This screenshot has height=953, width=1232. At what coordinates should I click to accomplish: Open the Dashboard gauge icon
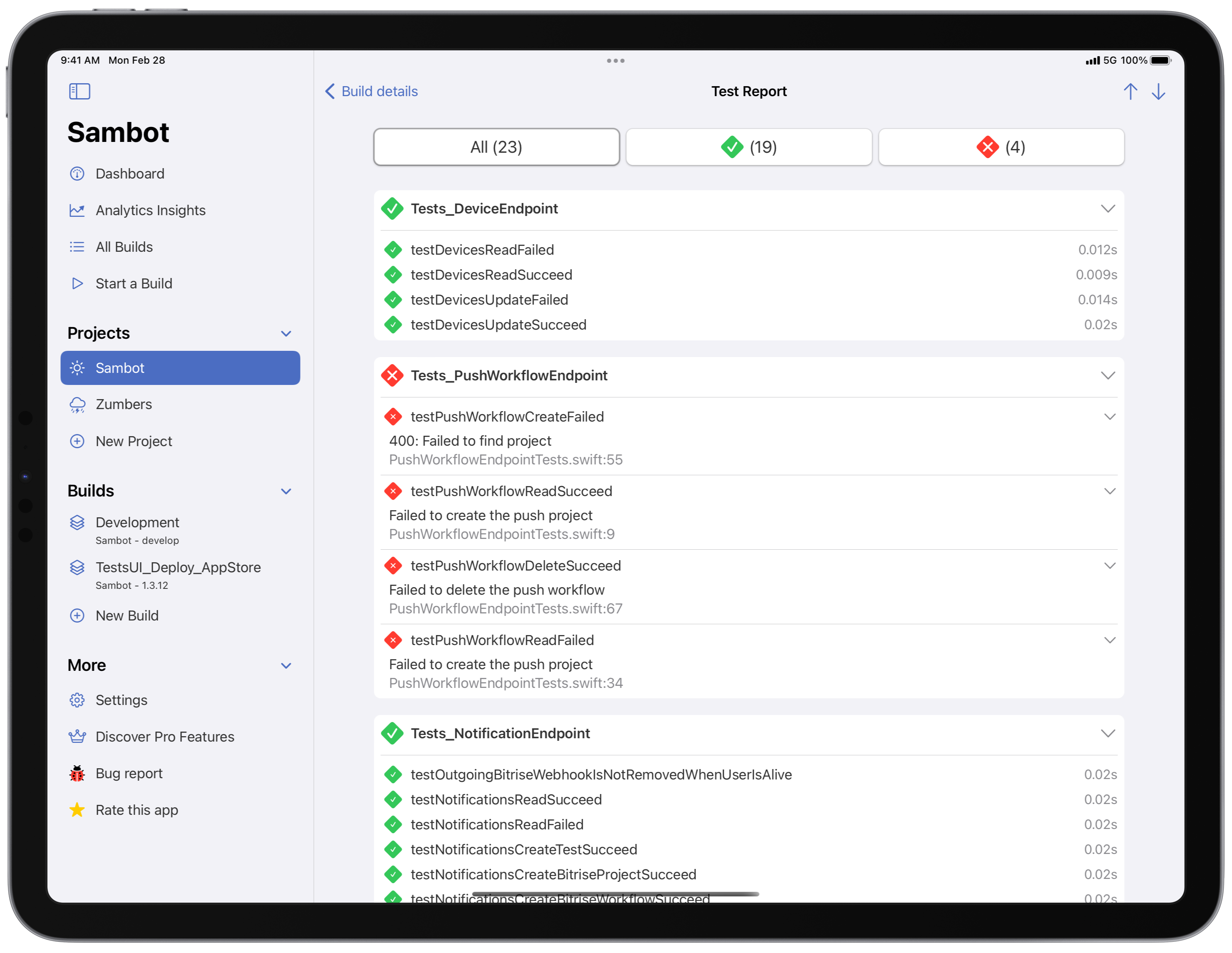click(77, 174)
